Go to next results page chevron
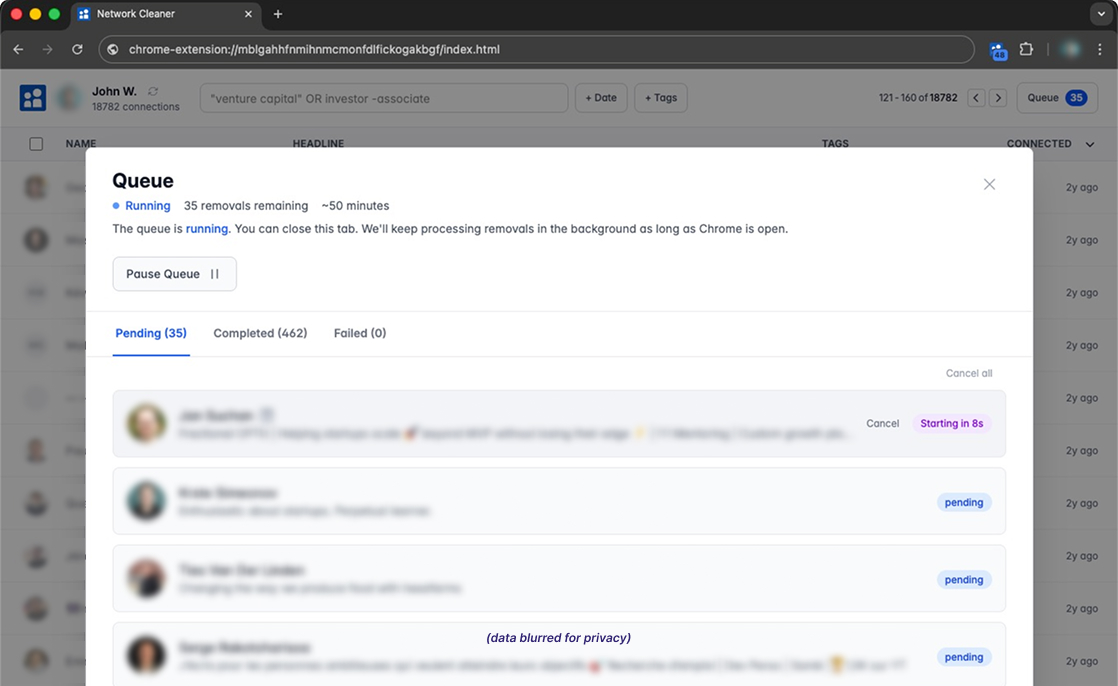Viewport: 1118px width, 686px height. point(998,97)
